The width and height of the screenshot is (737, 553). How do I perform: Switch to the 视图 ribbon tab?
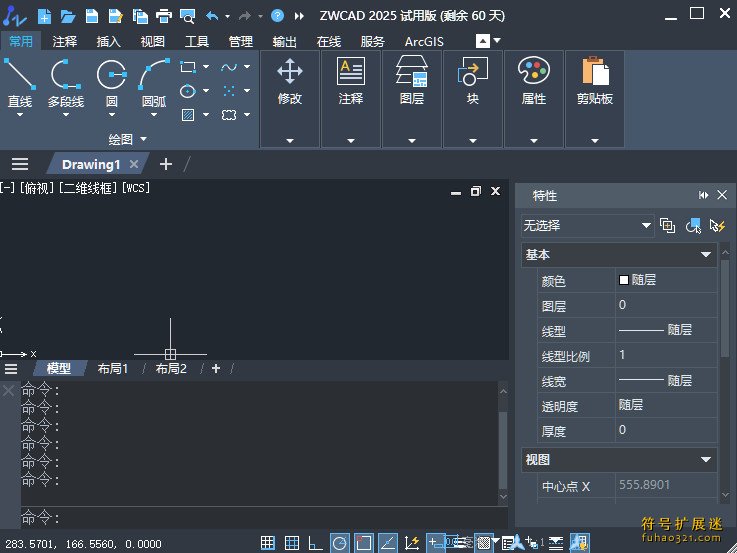point(153,41)
